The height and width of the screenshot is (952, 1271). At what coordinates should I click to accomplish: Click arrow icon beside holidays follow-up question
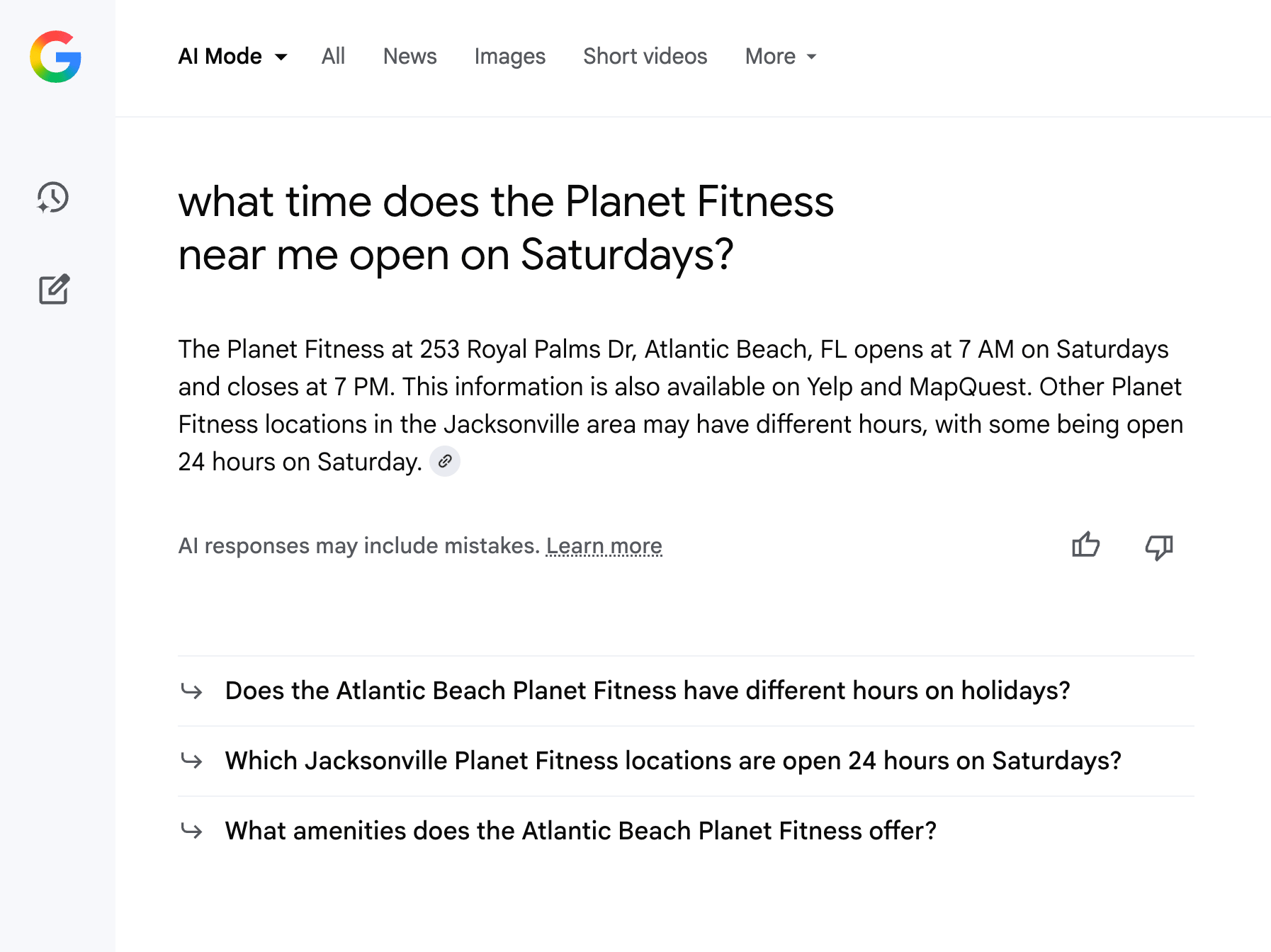[x=191, y=691]
